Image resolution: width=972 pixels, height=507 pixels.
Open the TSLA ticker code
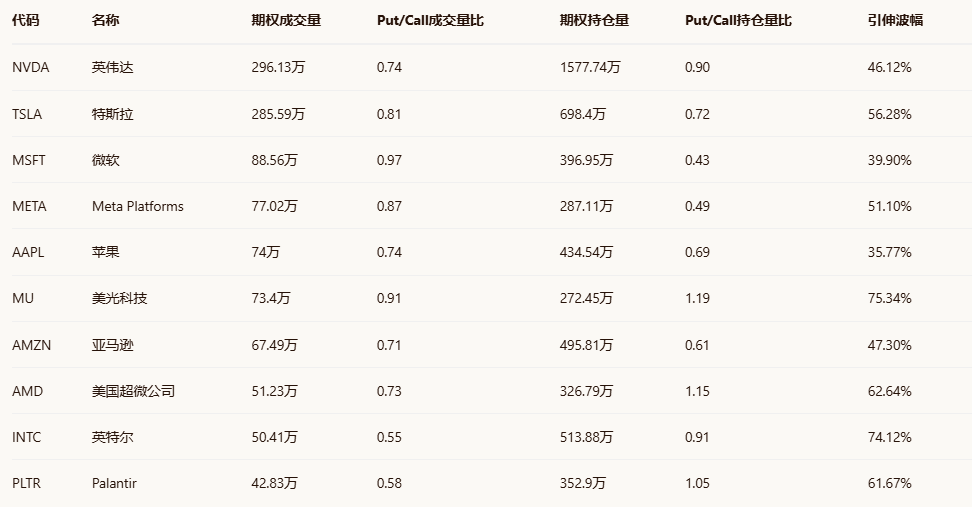27,114
